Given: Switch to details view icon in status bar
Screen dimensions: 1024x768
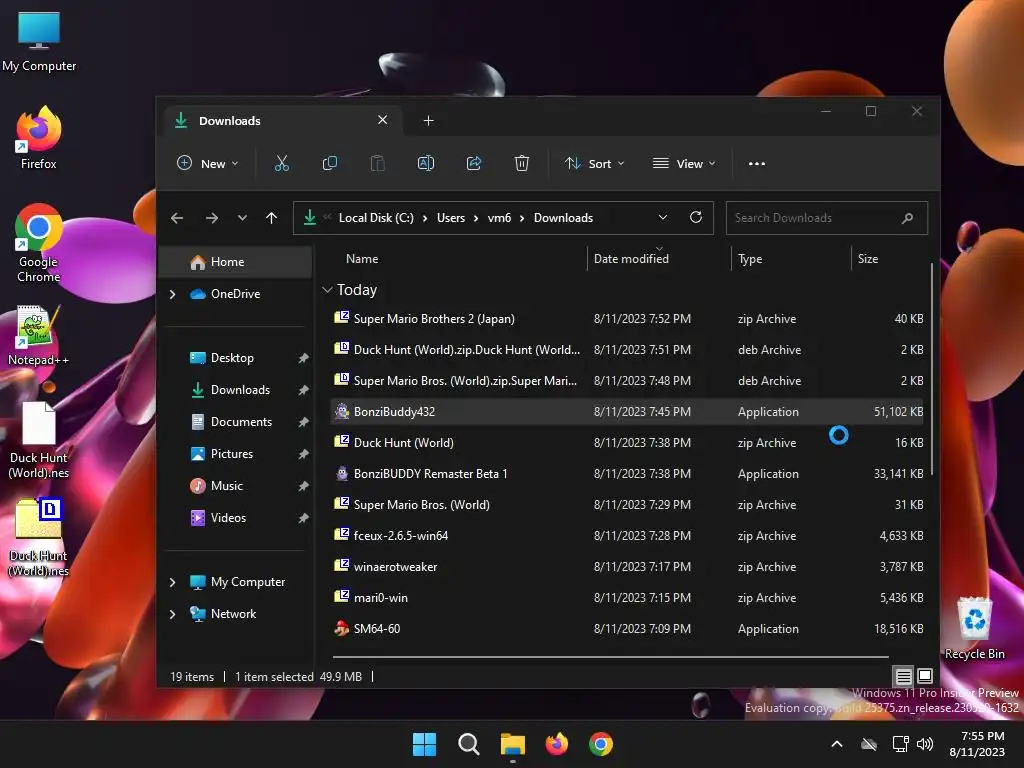Looking at the screenshot, I should [x=903, y=676].
